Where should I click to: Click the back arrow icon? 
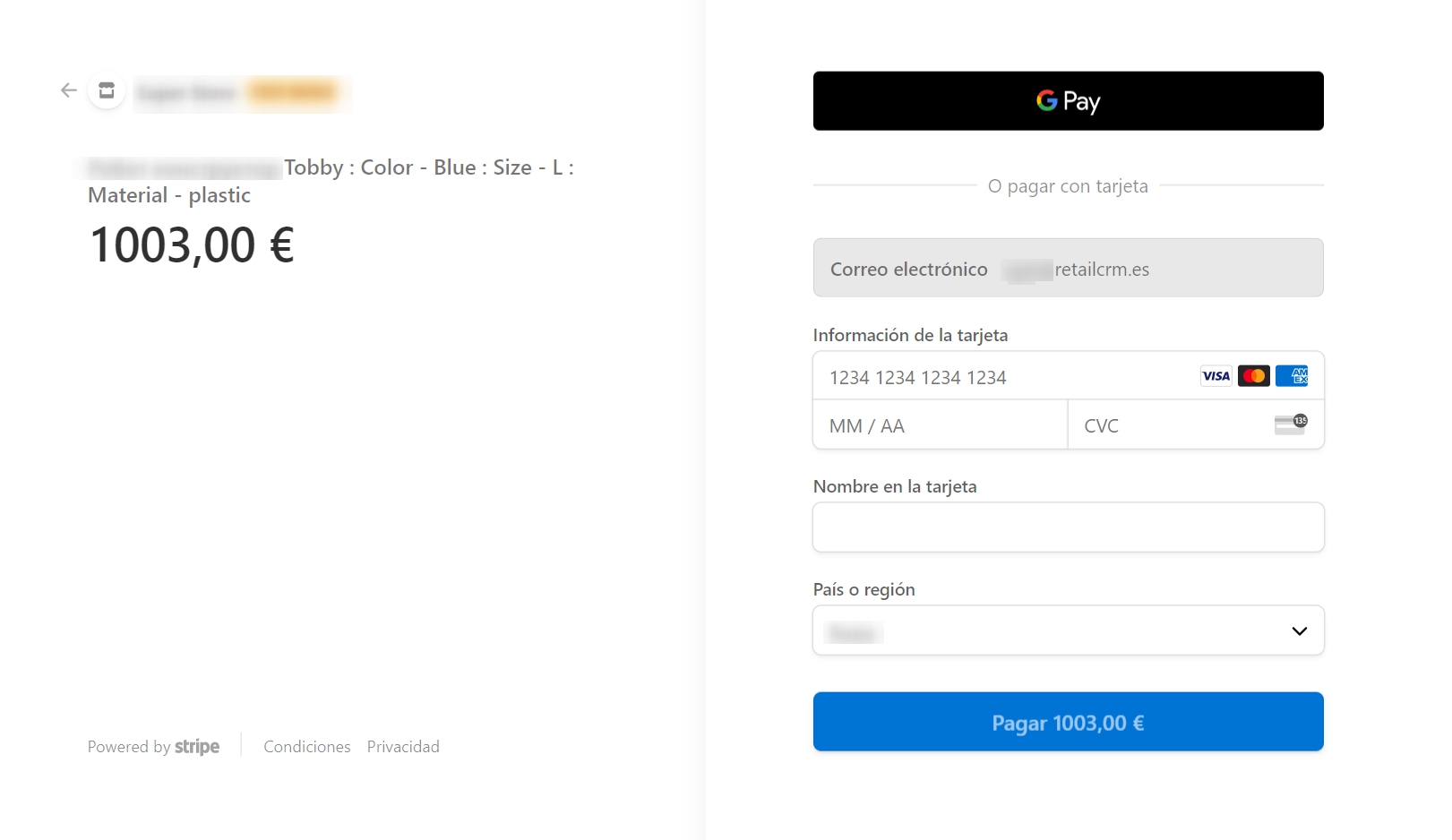tap(69, 90)
